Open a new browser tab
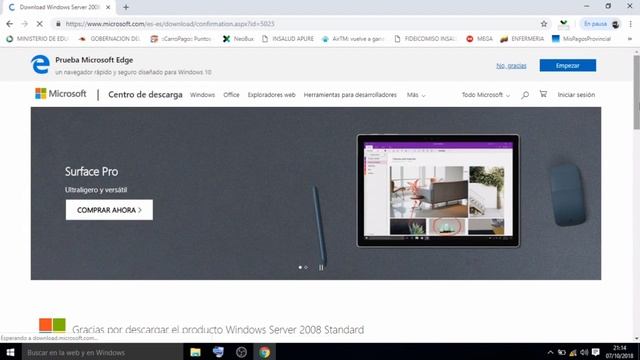 [126, 7]
